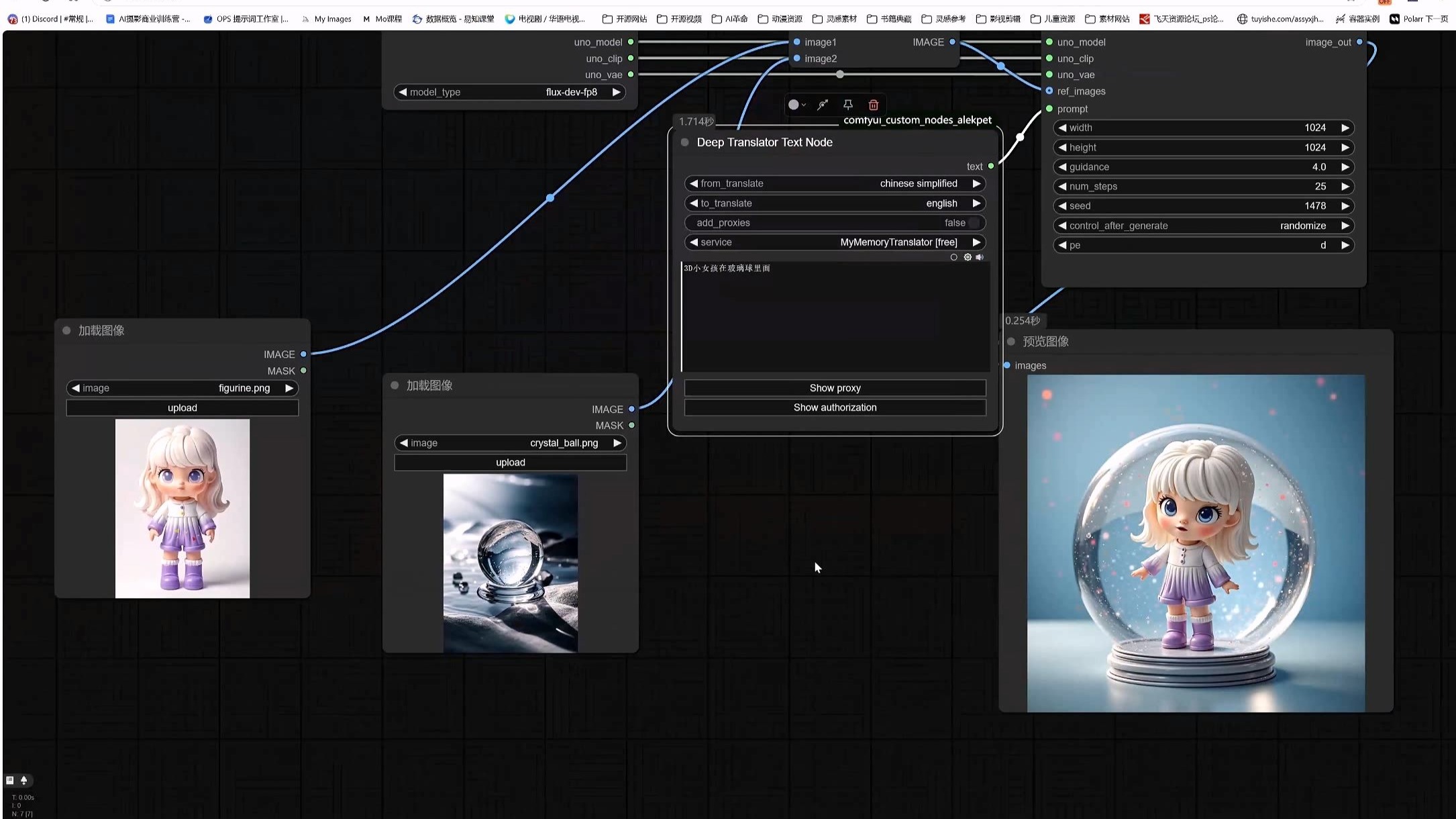The height and width of the screenshot is (819, 1456).
Task: Collapse the Deep Translator Text Node
Action: tap(685, 142)
